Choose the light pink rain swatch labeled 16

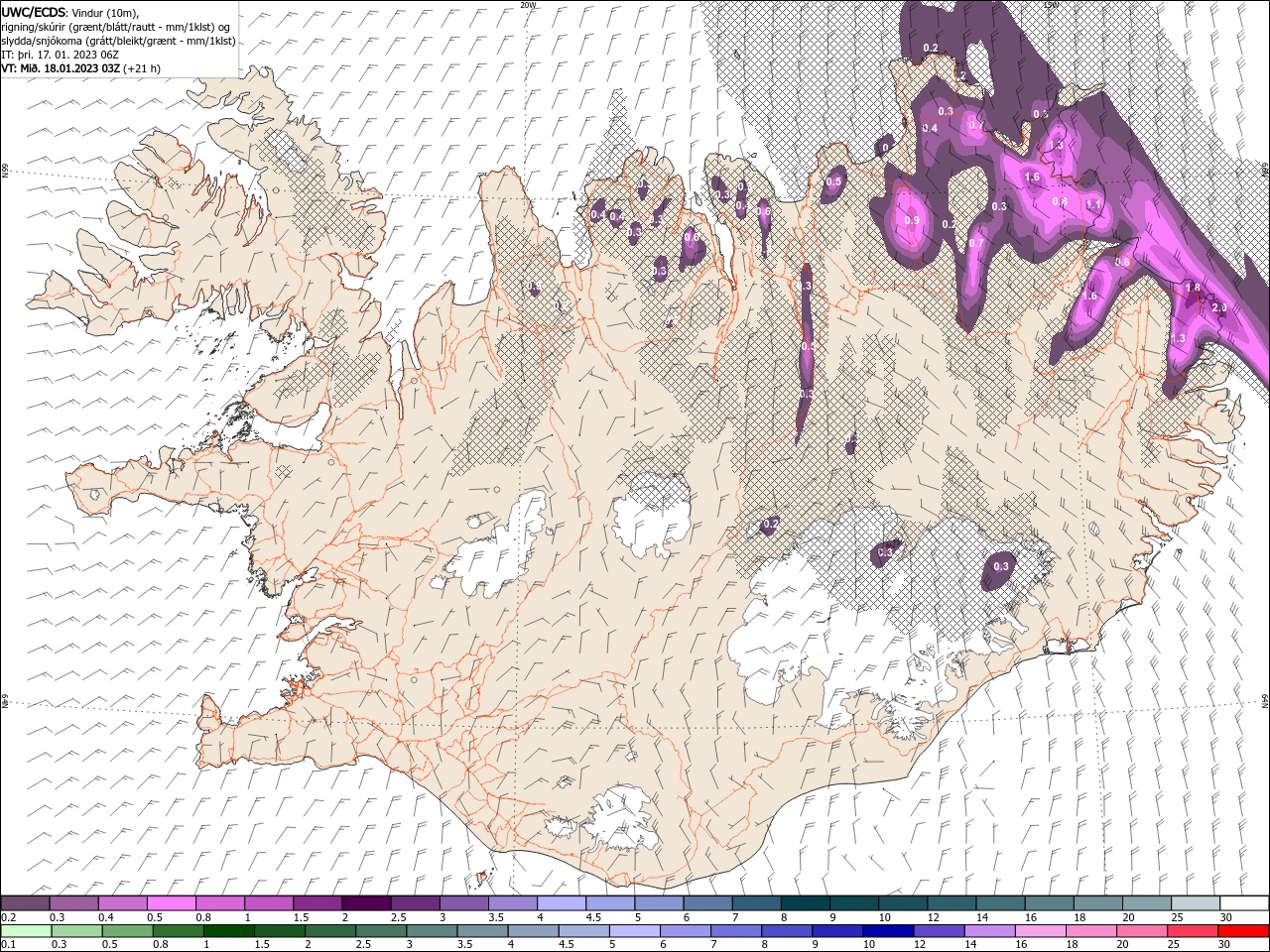point(1040,931)
